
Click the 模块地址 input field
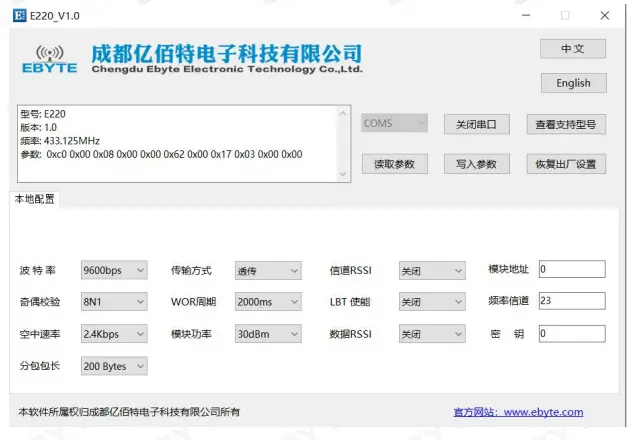(572, 269)
